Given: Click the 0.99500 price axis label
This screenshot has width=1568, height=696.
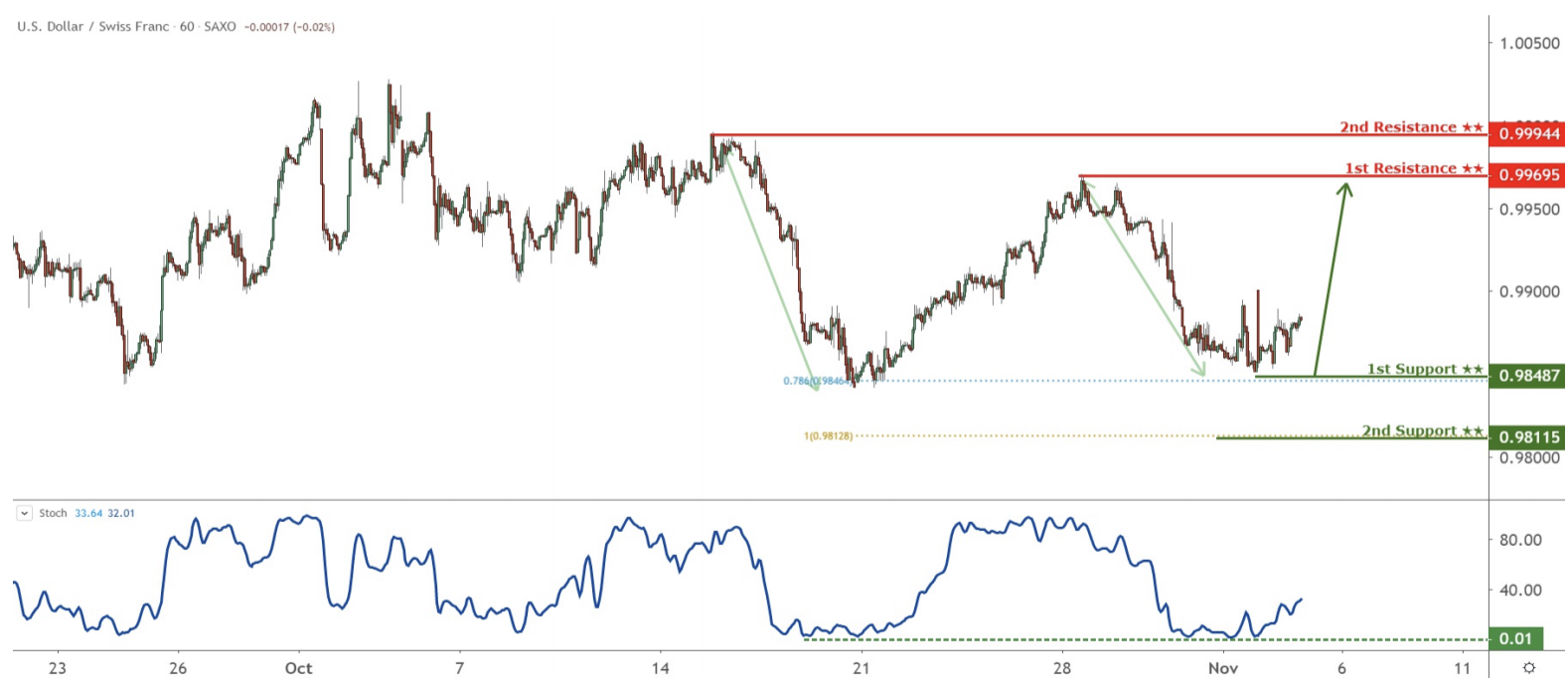Looking at the screenshot, I should pyautogui.click(x=1529, y=210).
